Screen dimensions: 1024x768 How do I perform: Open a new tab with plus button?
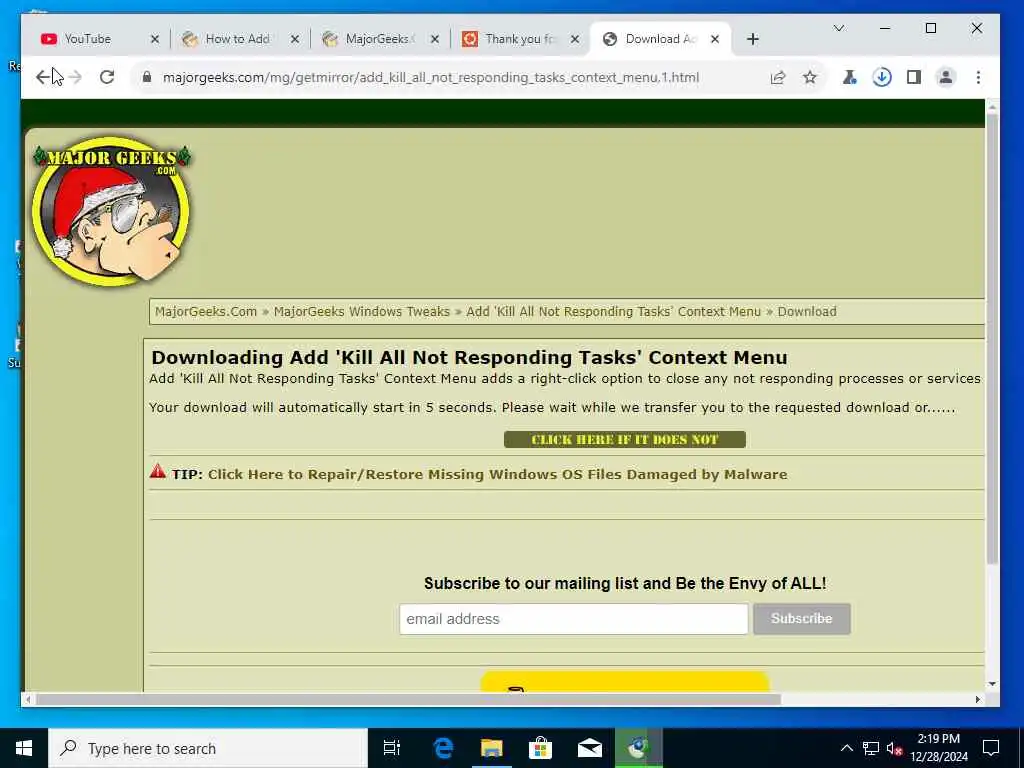click(x=752, y=39)
